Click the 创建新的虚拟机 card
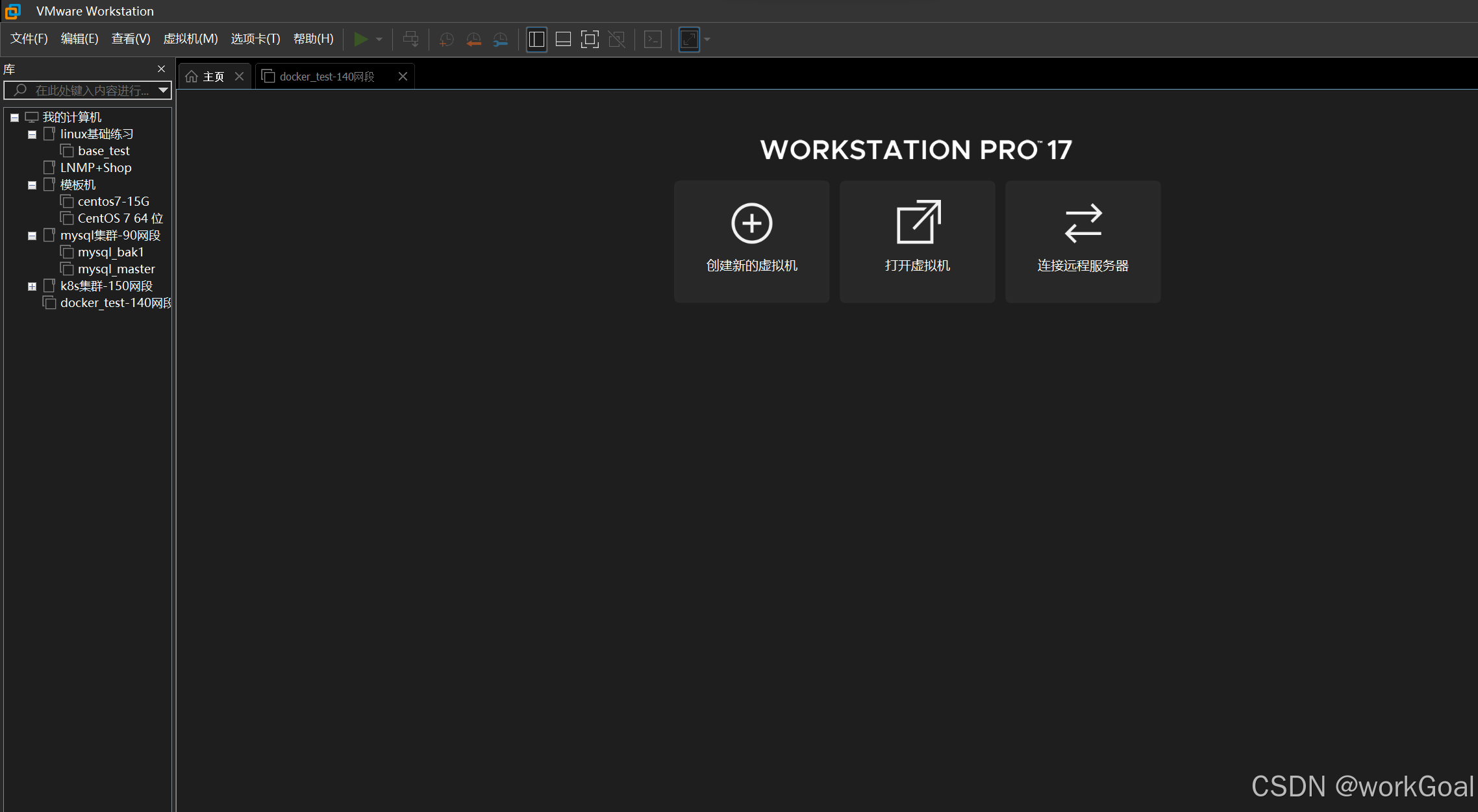 point(751,241)
